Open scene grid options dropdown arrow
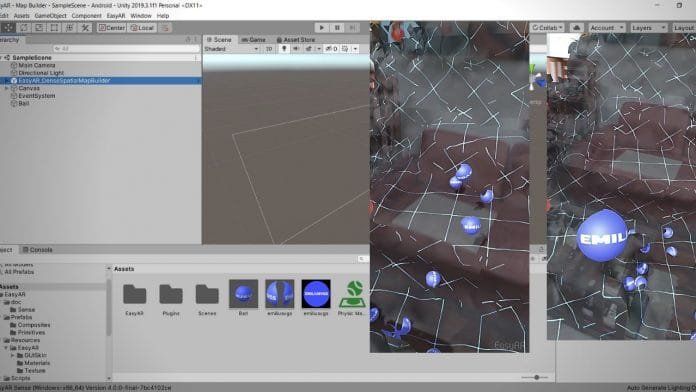696x392 pixels. coord(355,49)
